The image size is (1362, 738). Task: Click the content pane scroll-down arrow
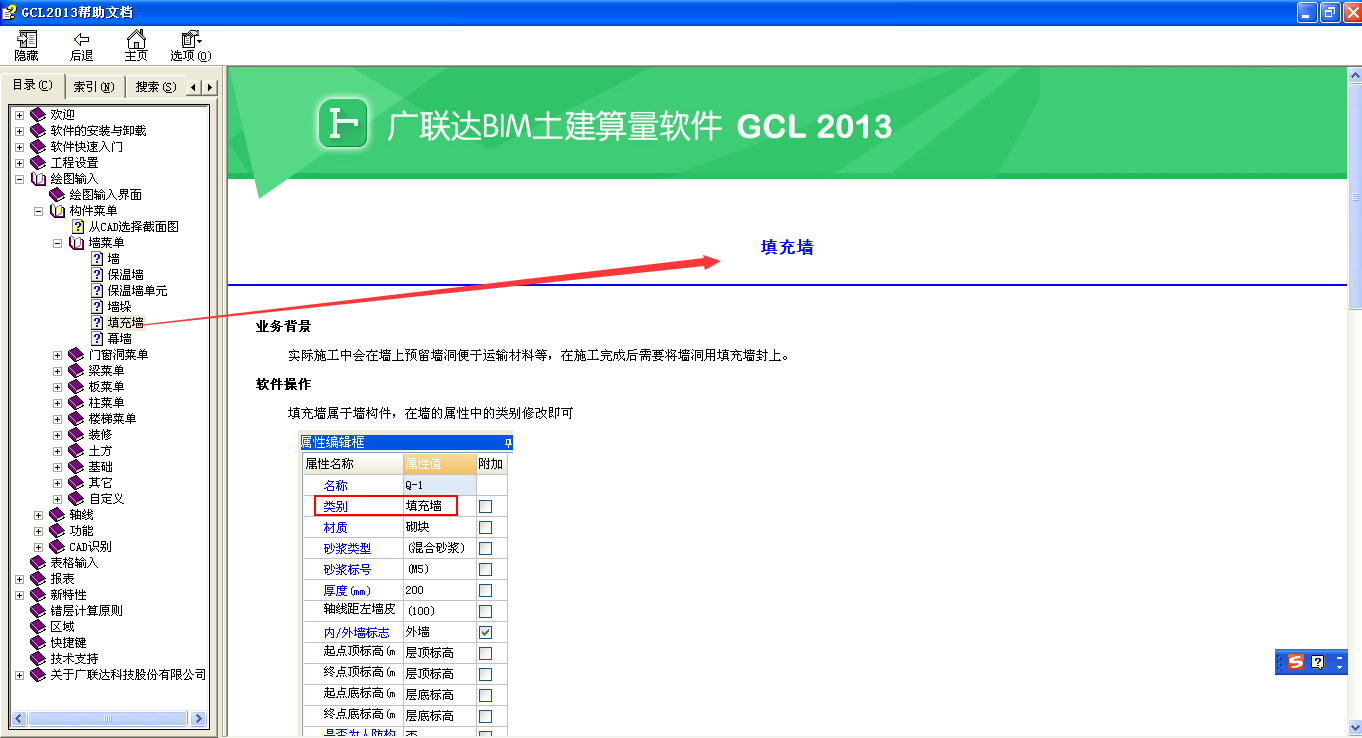pyautogui.click(x=1354, y=729)
